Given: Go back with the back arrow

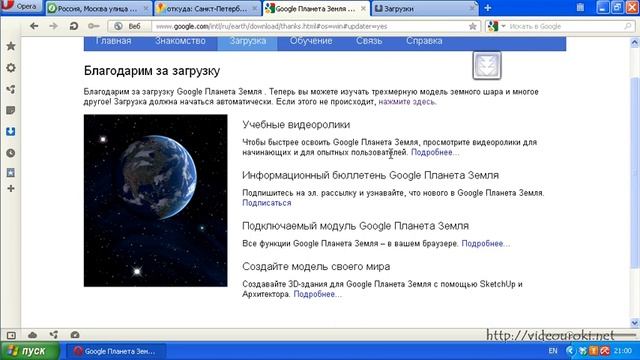Looking at the screenshot, I should tap(34, 26).
